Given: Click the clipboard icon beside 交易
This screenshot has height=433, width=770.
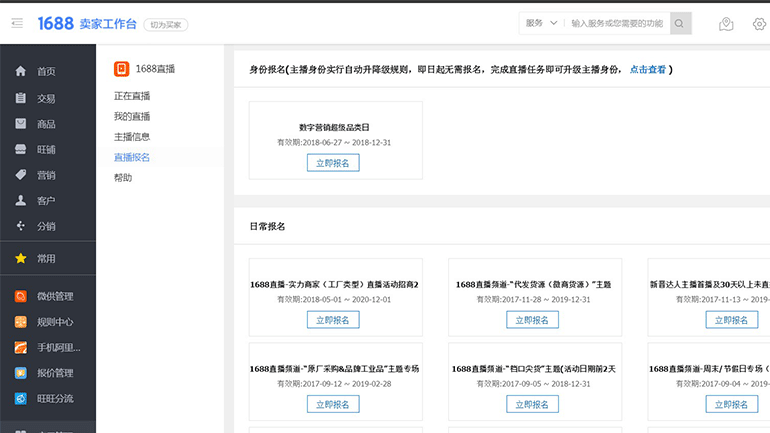Looking at the screenshot, I should click(21, 98).
